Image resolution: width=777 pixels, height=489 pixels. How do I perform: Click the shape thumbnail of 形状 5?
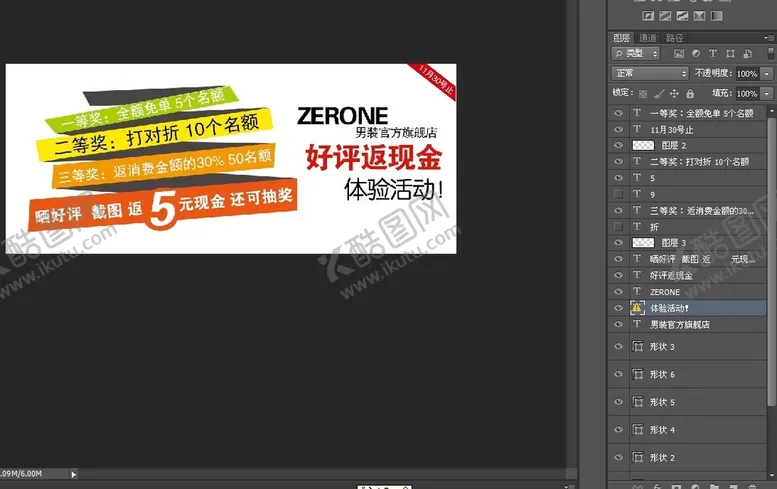638,402
